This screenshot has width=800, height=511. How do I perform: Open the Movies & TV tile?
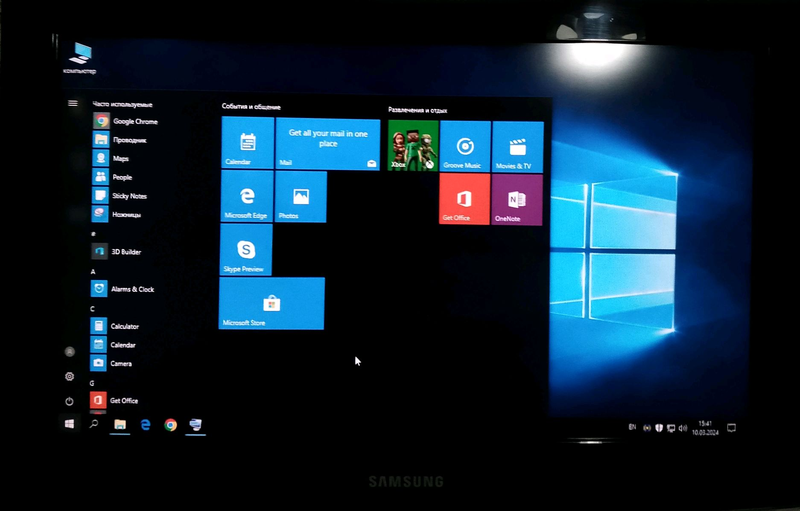(518, 147)
